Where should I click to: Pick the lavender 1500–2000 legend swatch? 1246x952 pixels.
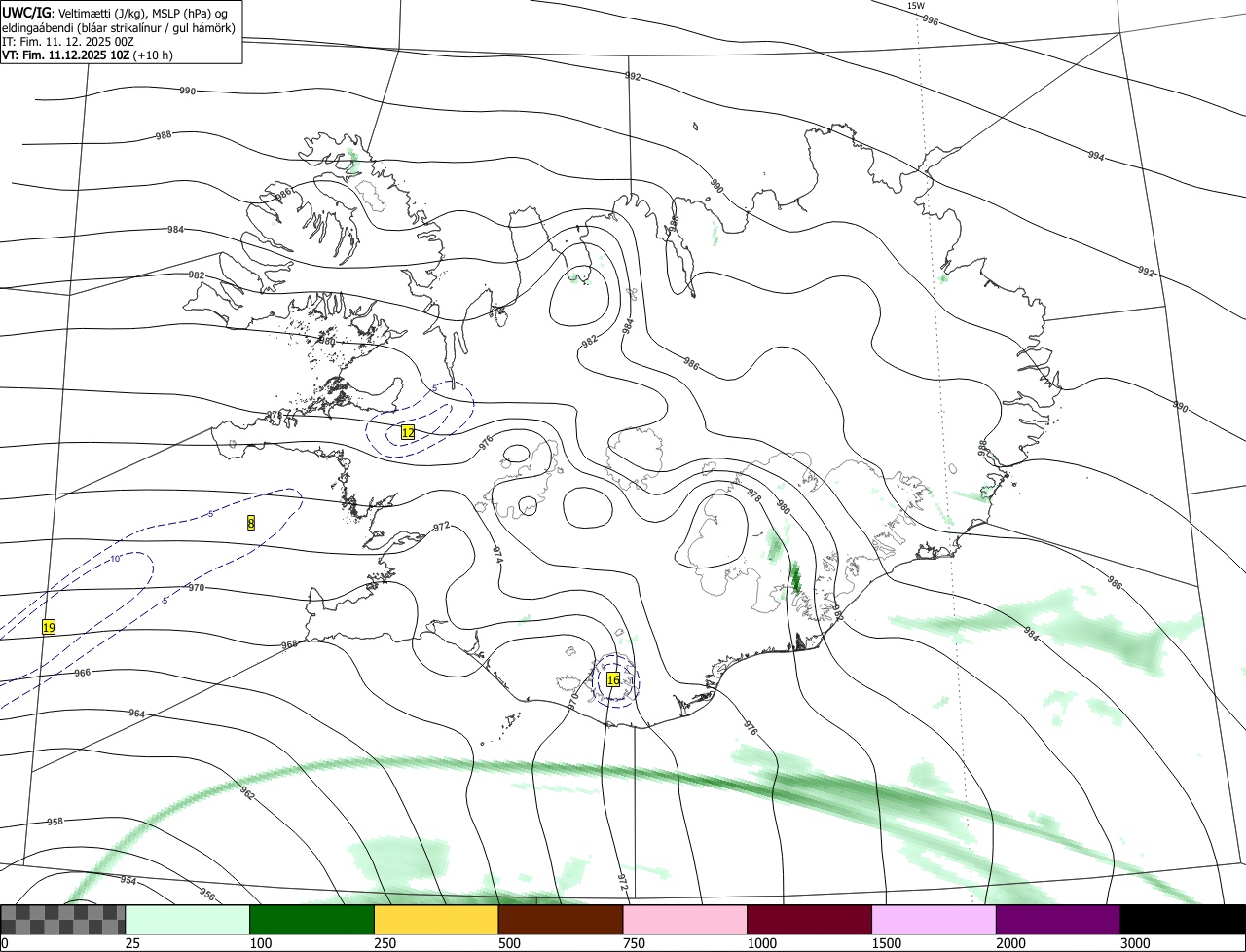934,920
